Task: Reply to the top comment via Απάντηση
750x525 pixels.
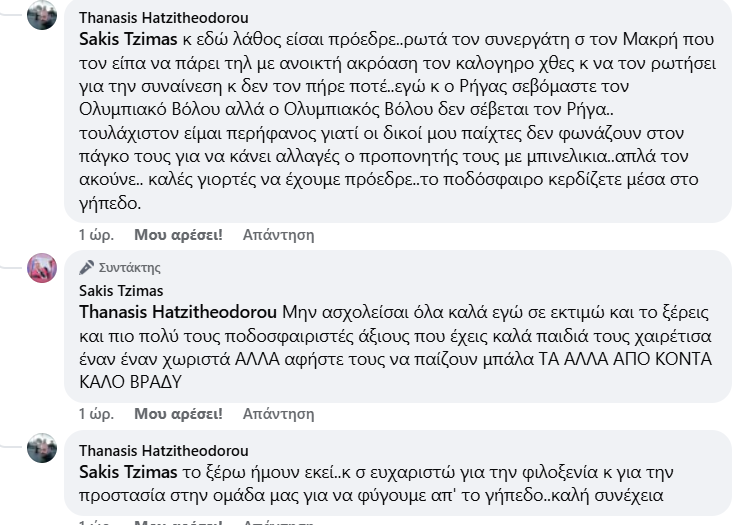Action: coord(278,234)
